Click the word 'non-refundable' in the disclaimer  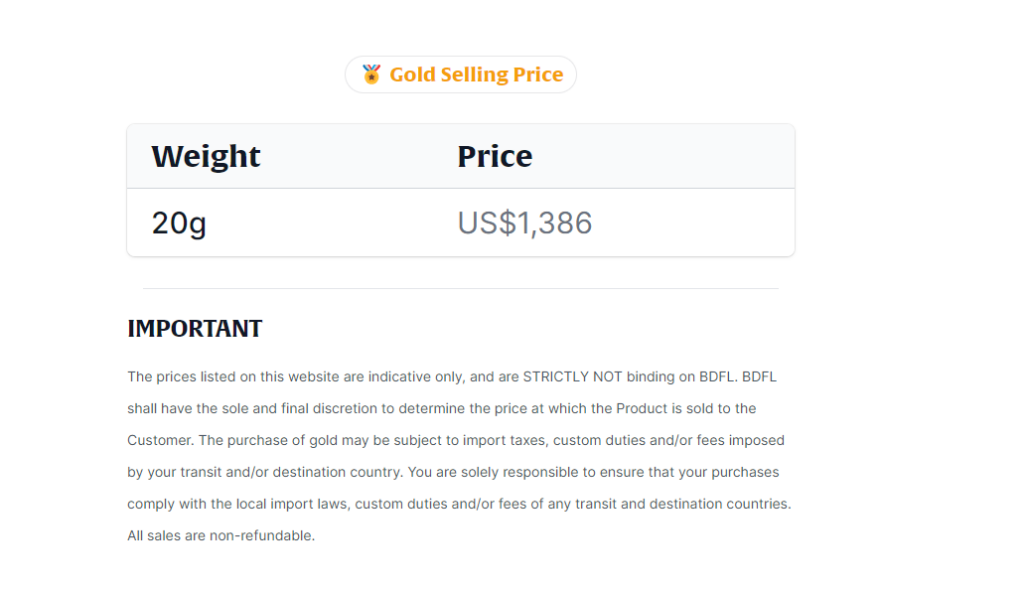pos(261,536)
